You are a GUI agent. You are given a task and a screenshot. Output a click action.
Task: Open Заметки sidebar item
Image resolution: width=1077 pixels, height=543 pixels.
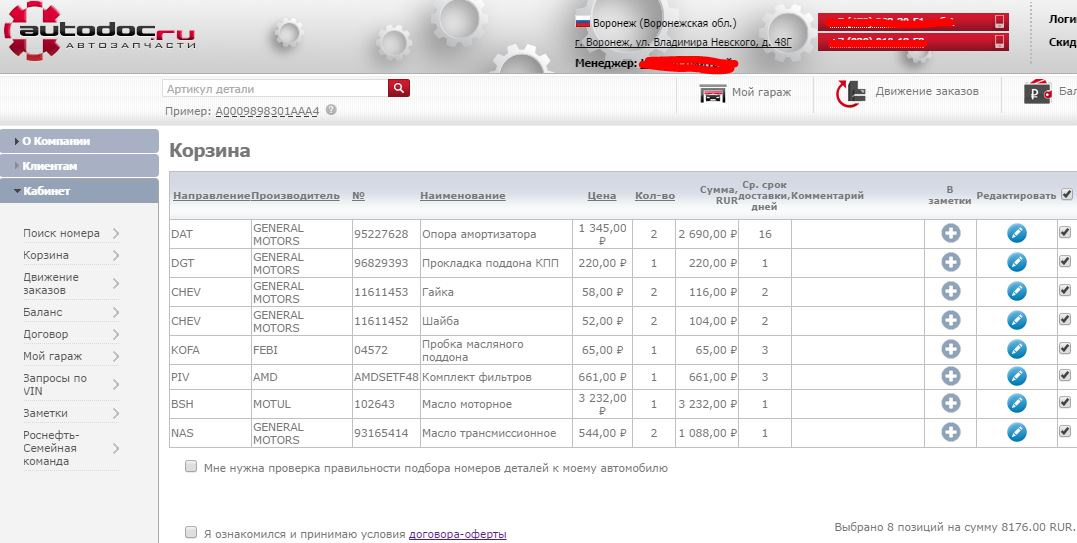point(71,413)
